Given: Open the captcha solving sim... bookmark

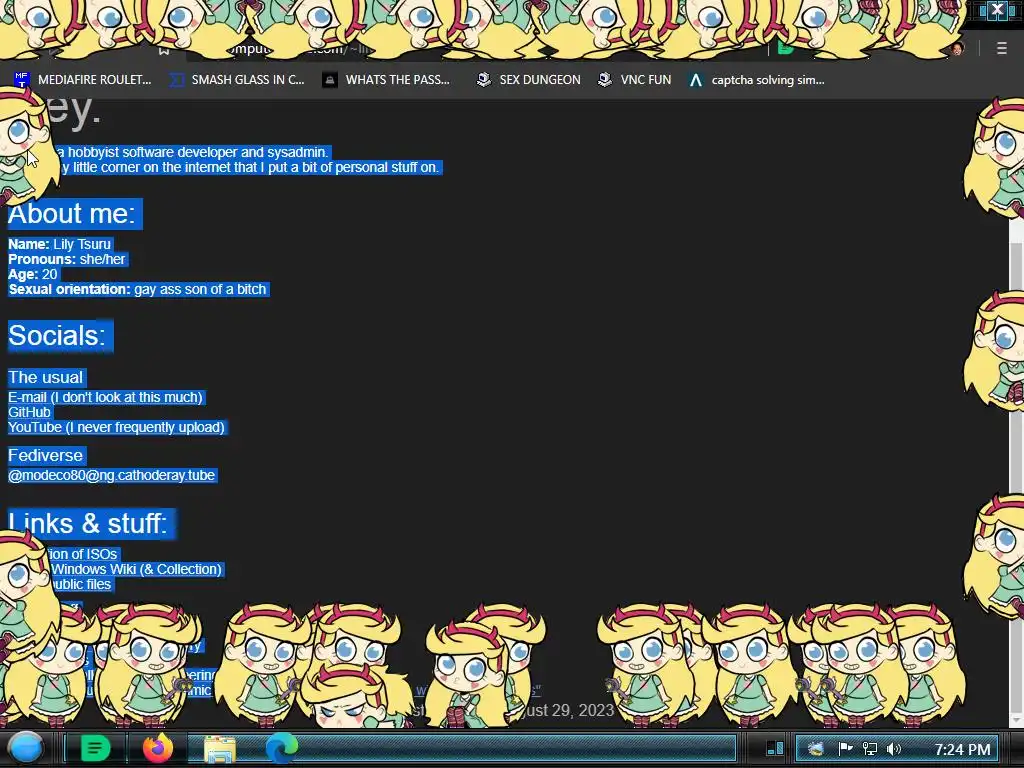Looking at the screenshot, I should (x=757, y=80).
